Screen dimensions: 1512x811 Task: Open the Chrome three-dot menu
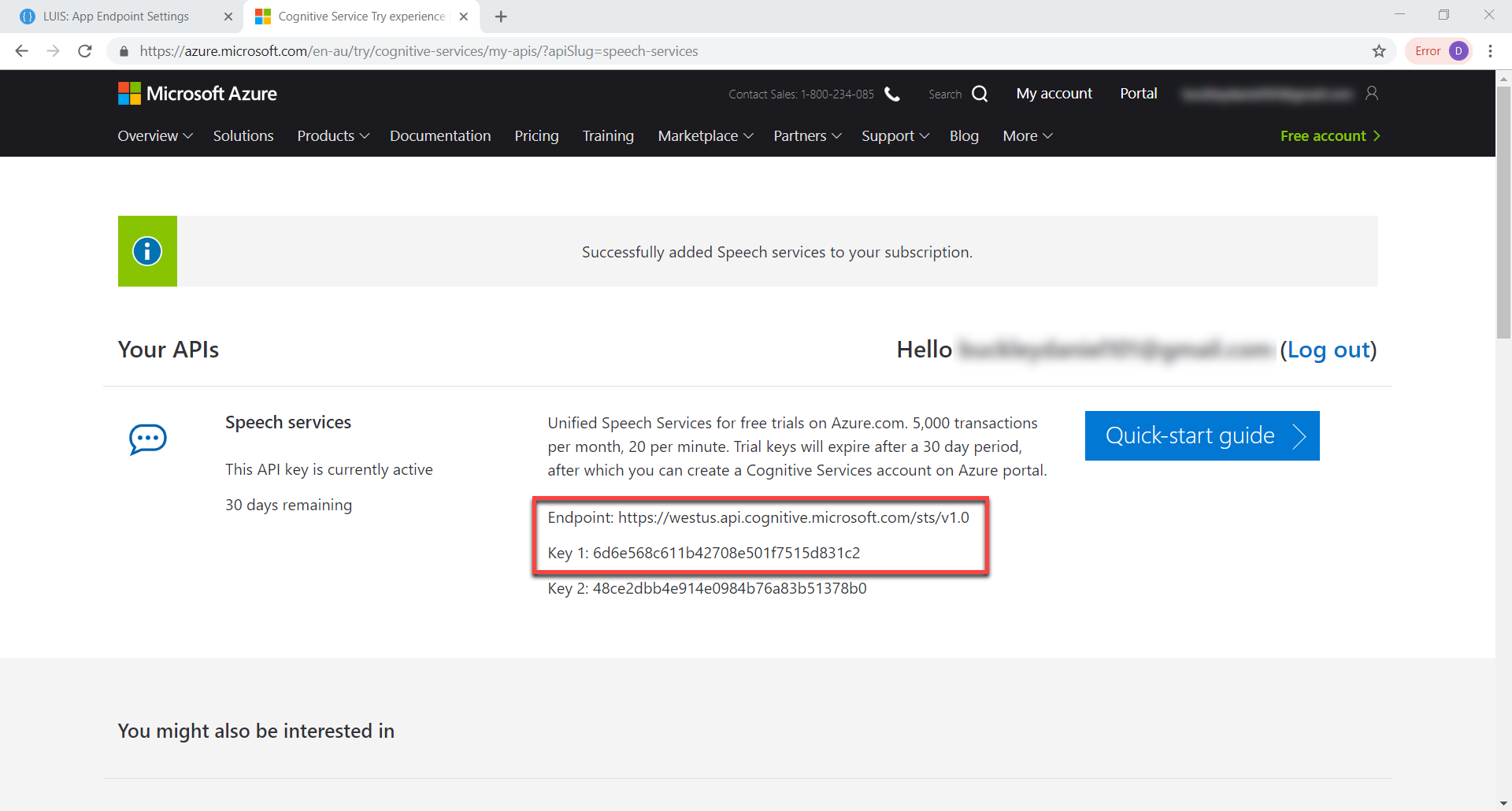1490,51
